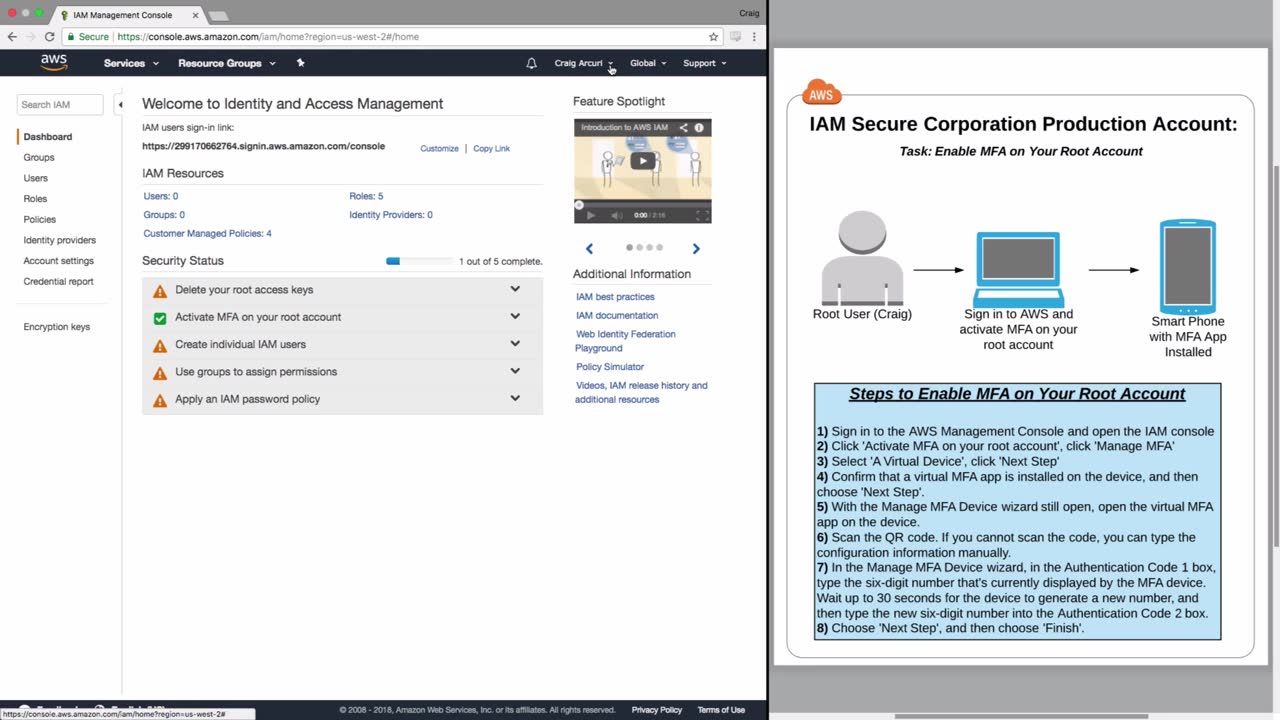
Task: Open the IAM best practices link
Action: coord(615,297)
